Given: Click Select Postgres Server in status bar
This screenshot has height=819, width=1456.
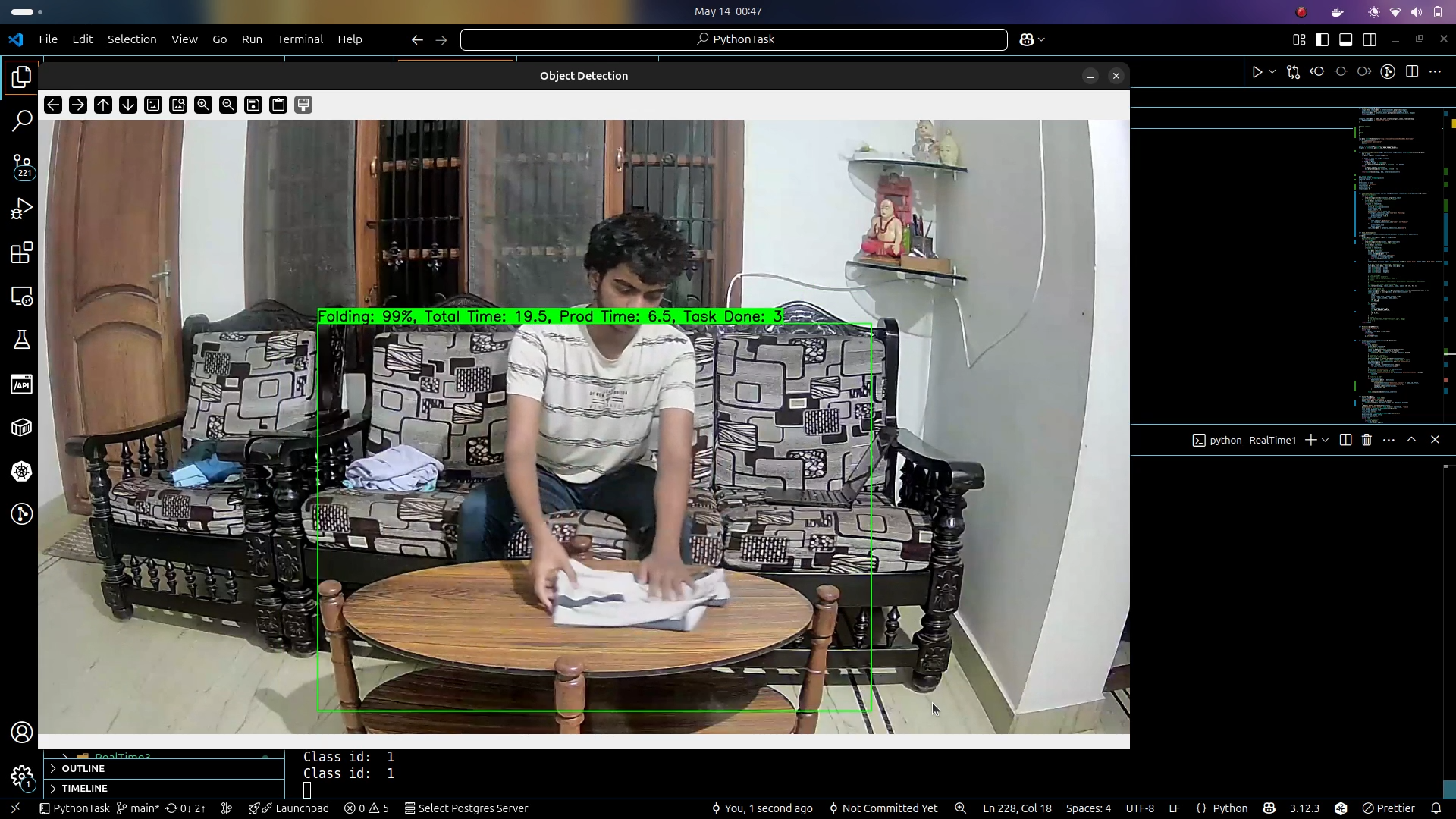Looking at the screenshot, I should (x=466, y=808).
